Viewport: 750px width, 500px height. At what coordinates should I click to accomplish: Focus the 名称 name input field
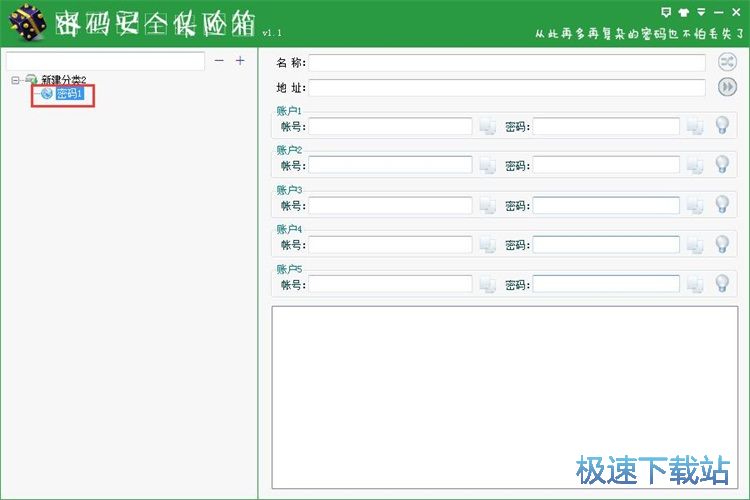[510, 63]
